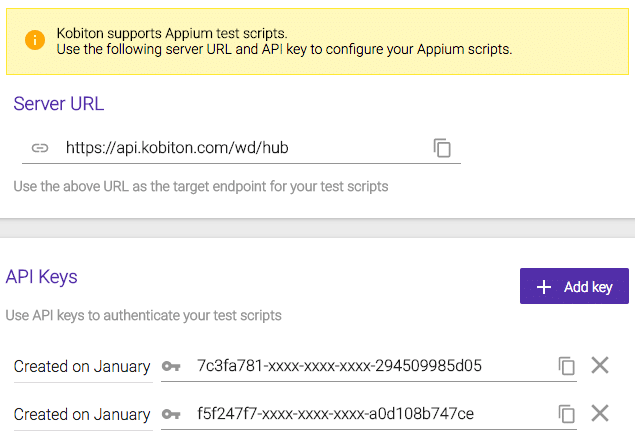Delete the API key starting with 7c3fa781
Image resolution: width=635 pixels, height=441 pixels.
point(600,365)
